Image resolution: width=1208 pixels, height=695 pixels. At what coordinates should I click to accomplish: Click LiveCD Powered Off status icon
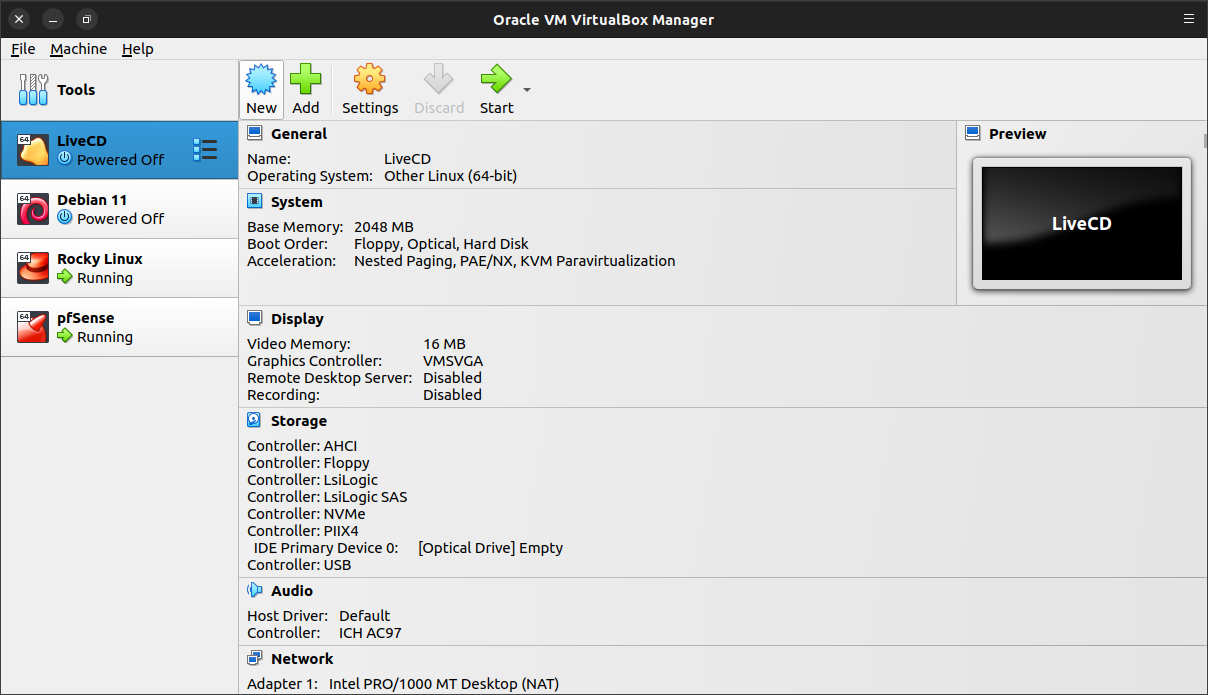[x=65, y=159]
